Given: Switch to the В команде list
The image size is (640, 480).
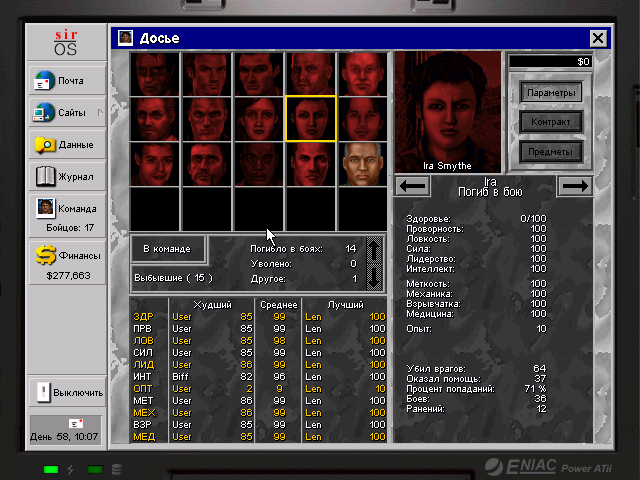Looking at the screenshot, I should point(167,249).
